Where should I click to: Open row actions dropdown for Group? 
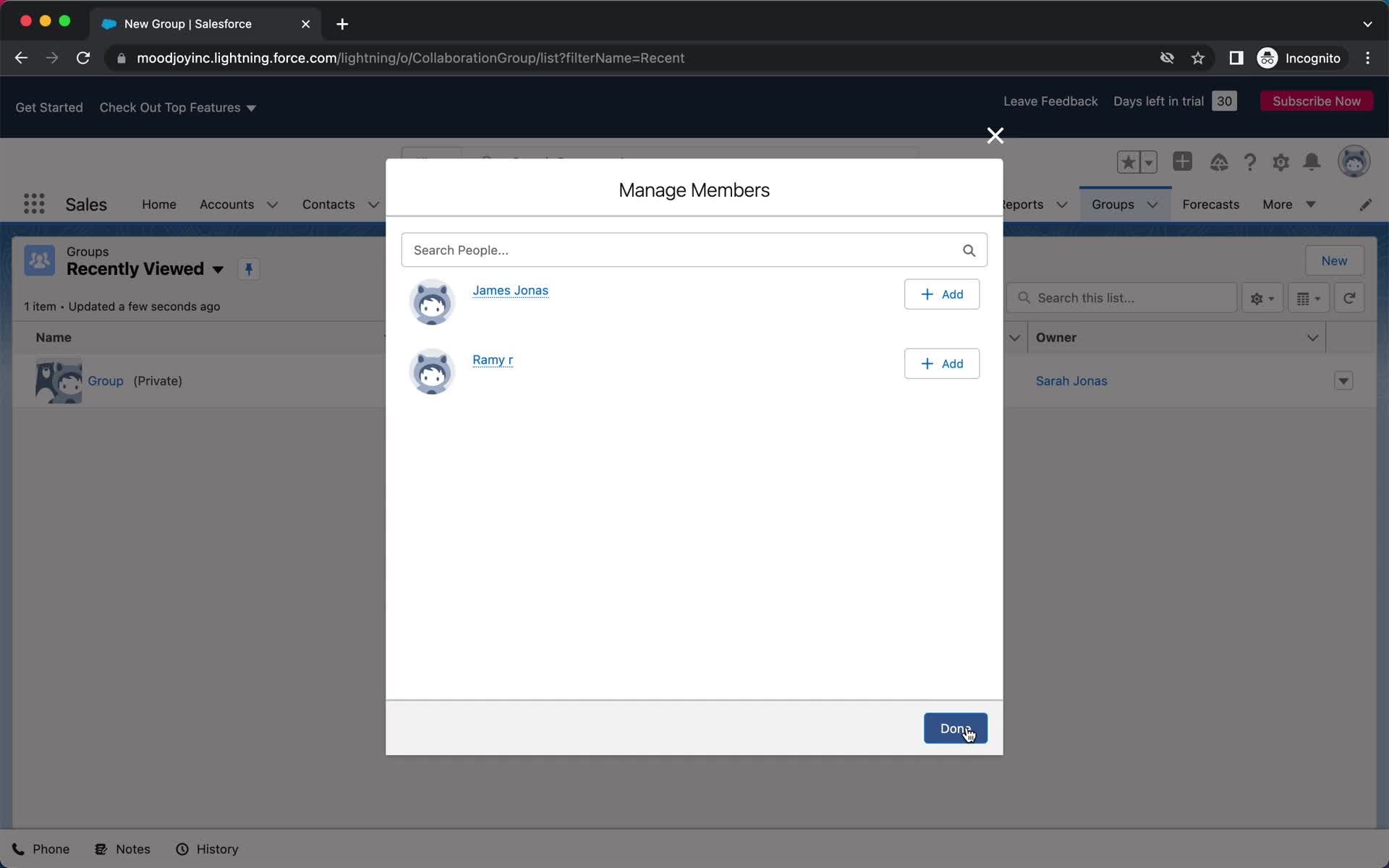pos(1343,381)
